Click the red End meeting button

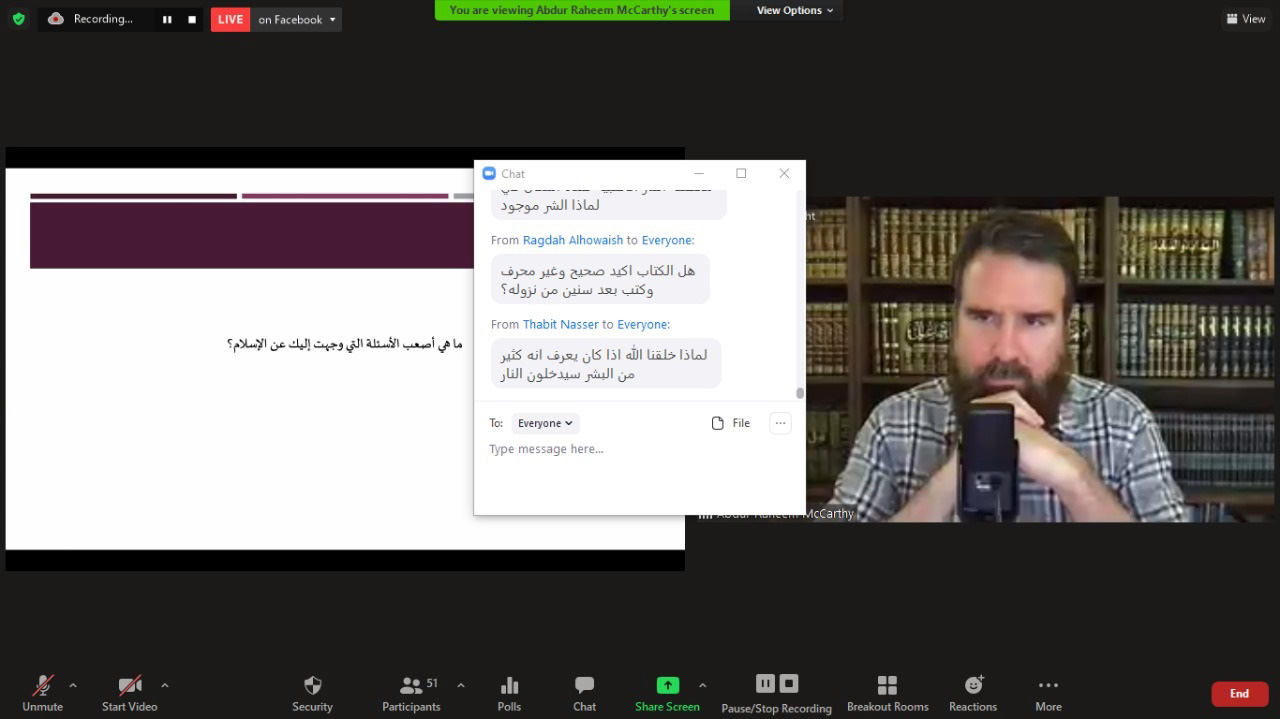click(1239, 693)
